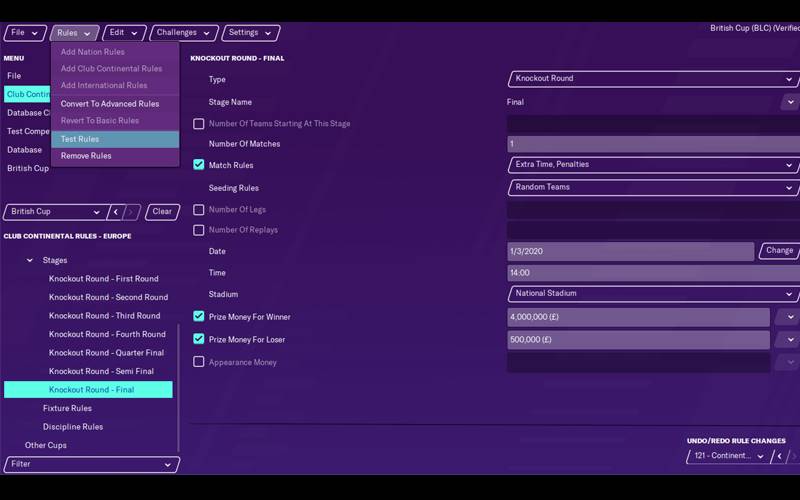This screenshot has width=800, height=500.
Task: Uncheck the Match Rules checkbox
Action: 199,165
